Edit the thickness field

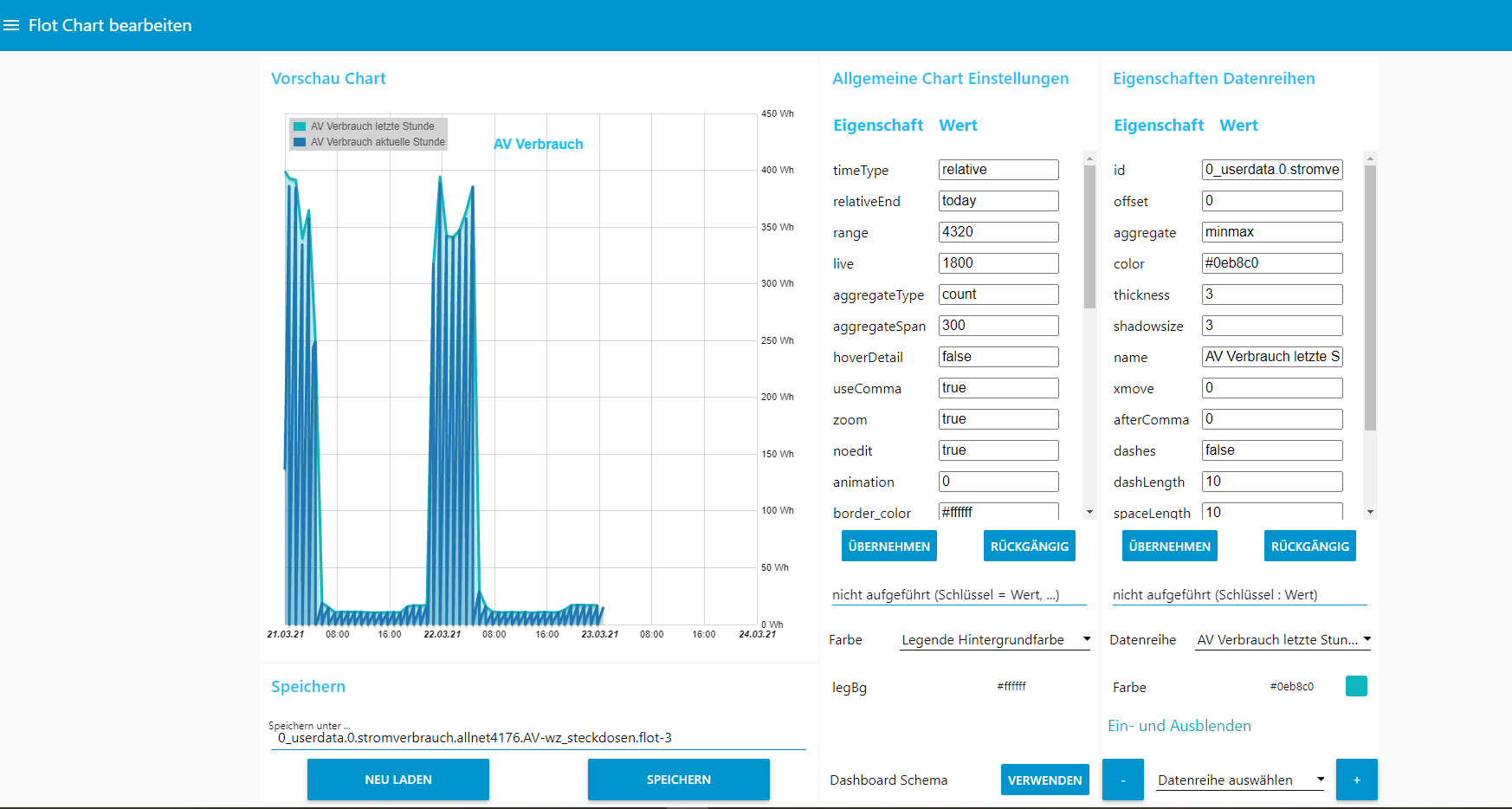[1272, 294]
